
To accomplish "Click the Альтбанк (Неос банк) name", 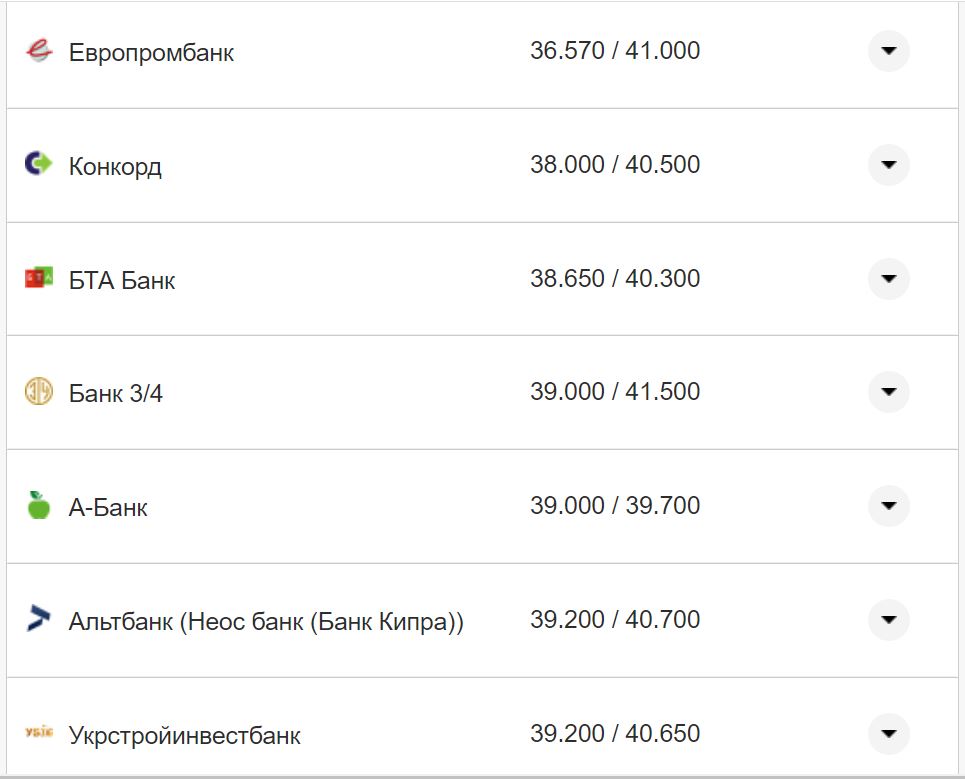I will (266, 622).
